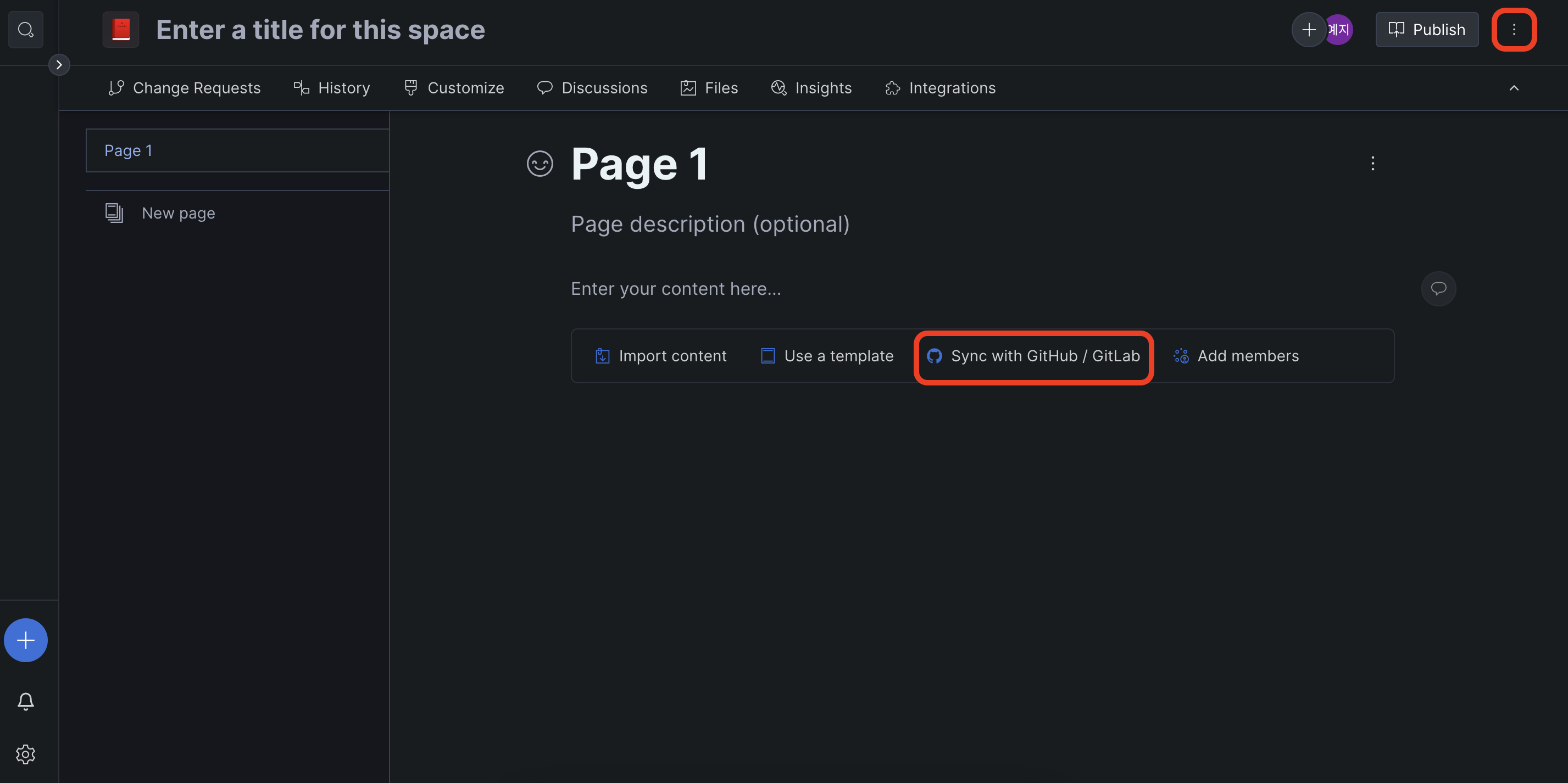Click Sync with GitHub / GitLab
1568x783 pixels.
pos(1033,356)
